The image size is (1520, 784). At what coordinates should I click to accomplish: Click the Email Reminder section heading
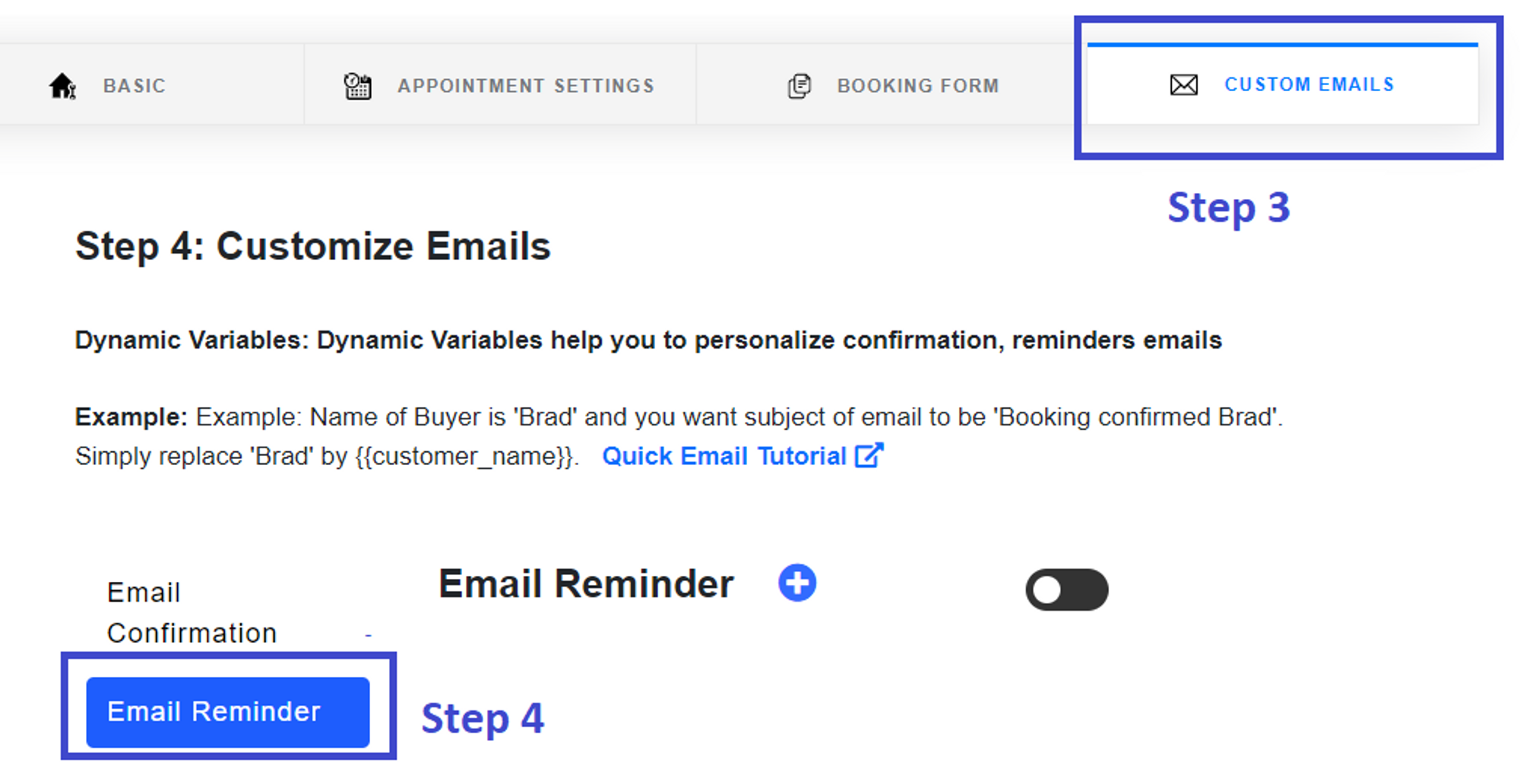(x=586, y=584)
